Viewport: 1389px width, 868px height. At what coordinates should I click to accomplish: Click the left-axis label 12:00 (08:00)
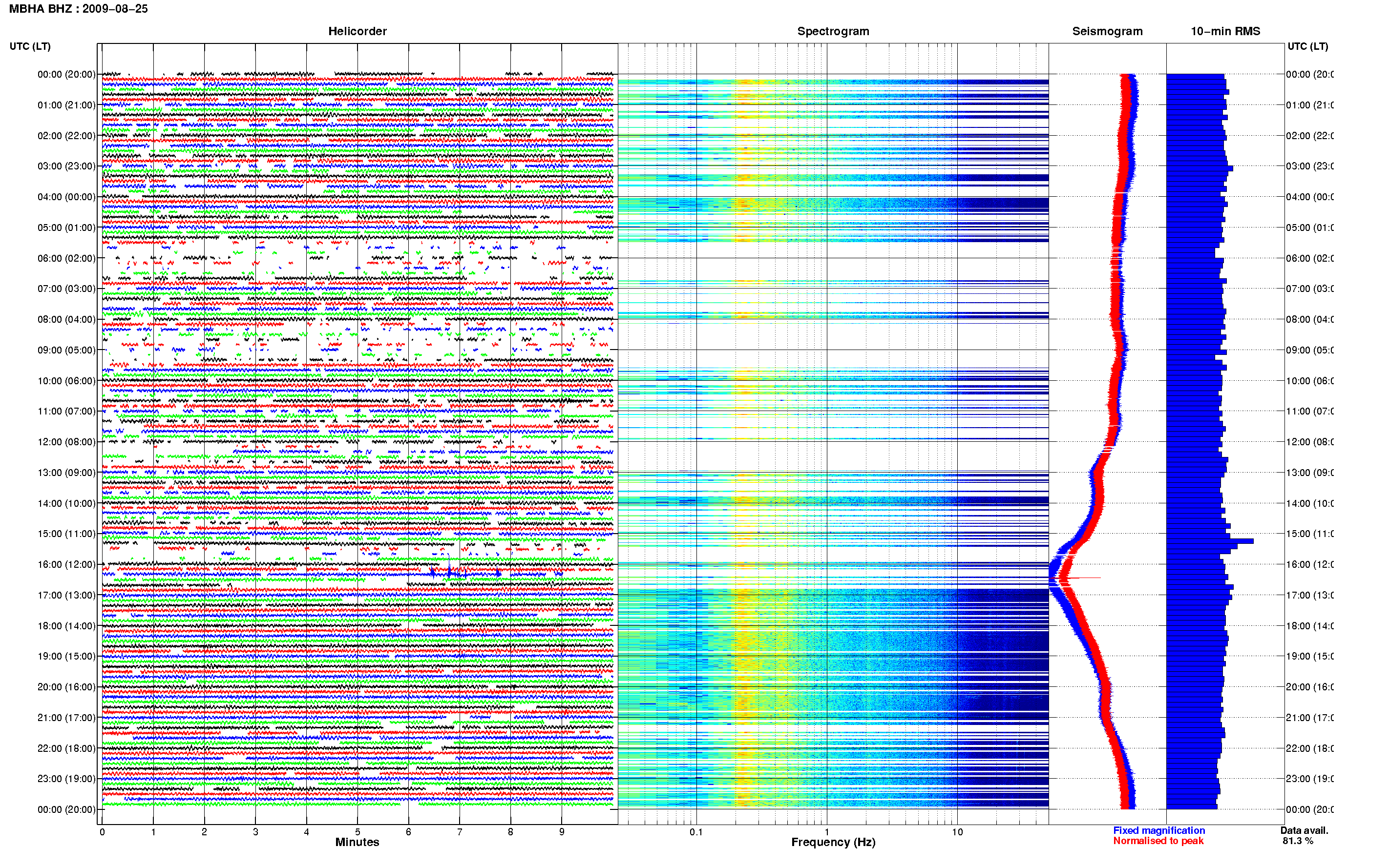66,441
